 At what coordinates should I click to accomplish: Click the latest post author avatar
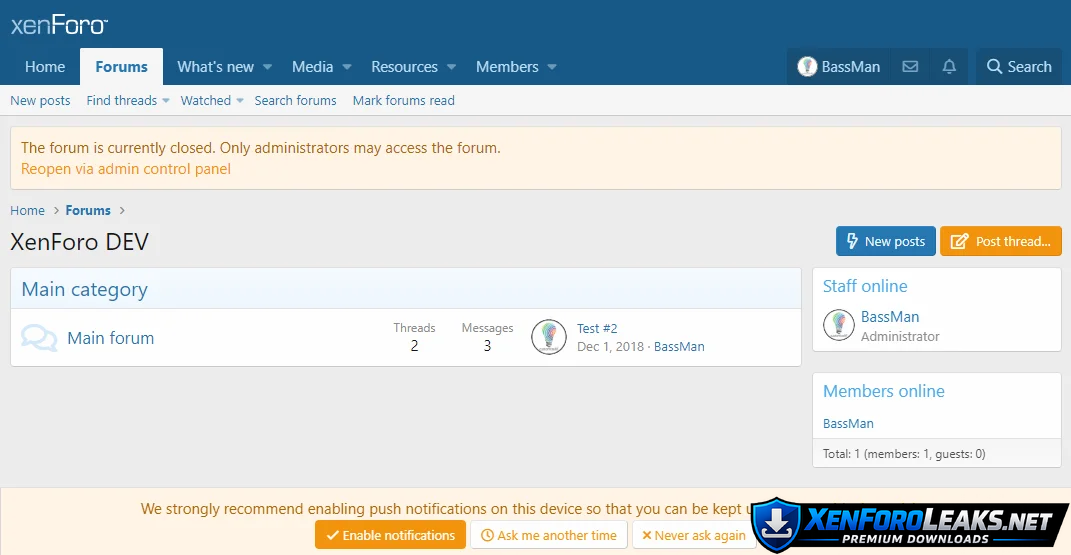click(x=549, y=338)
